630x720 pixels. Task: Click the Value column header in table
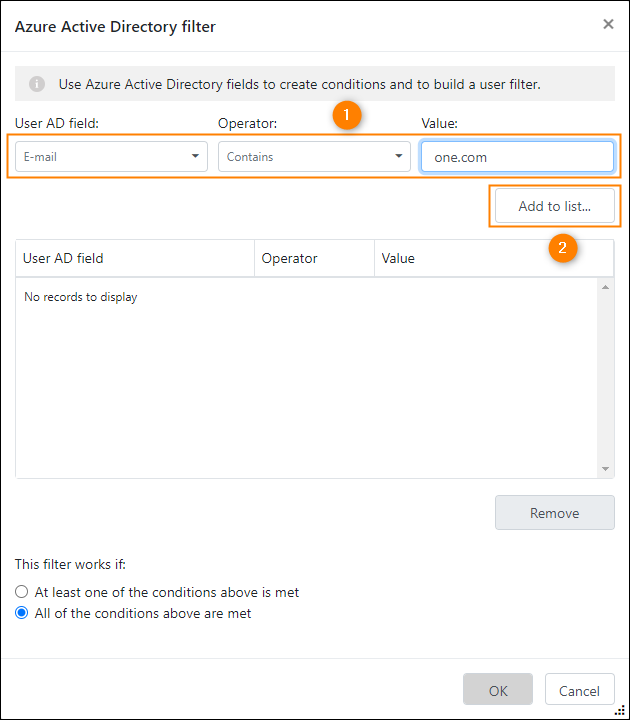[494, 259]
